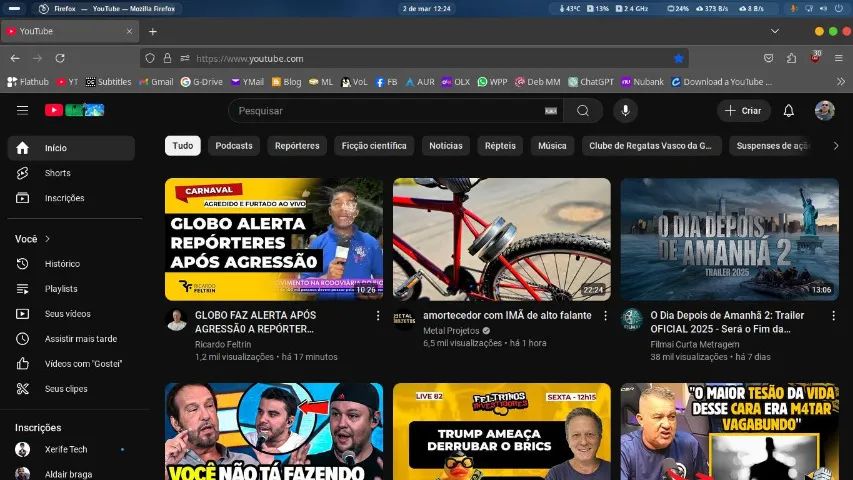853x480 pixels.
Task: Select the Notícias filter chip
Action: tap(446, 146)
